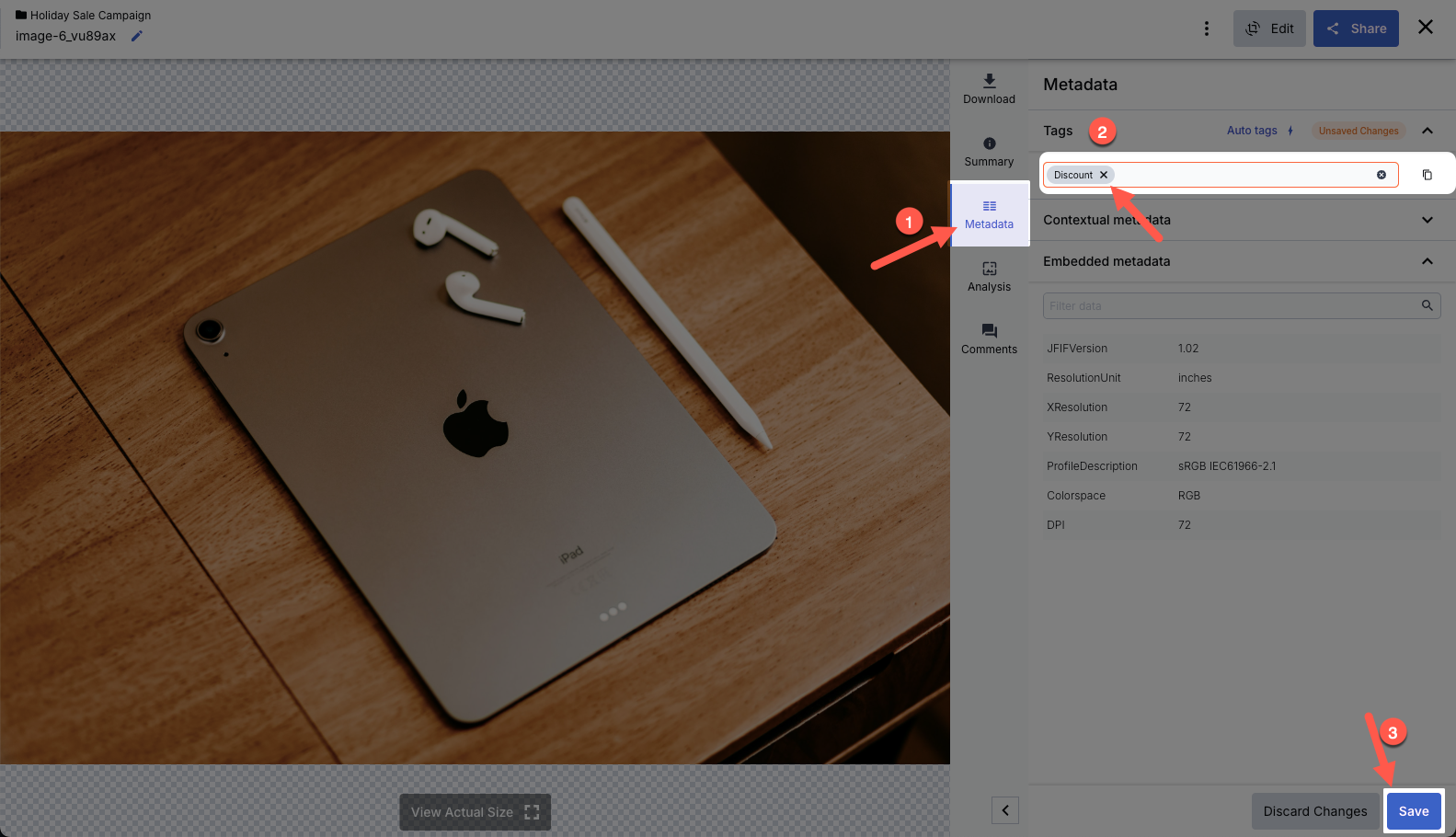The image size is (1456, 837).
Task: Clear all tags in tags field
Action: 1381,175
